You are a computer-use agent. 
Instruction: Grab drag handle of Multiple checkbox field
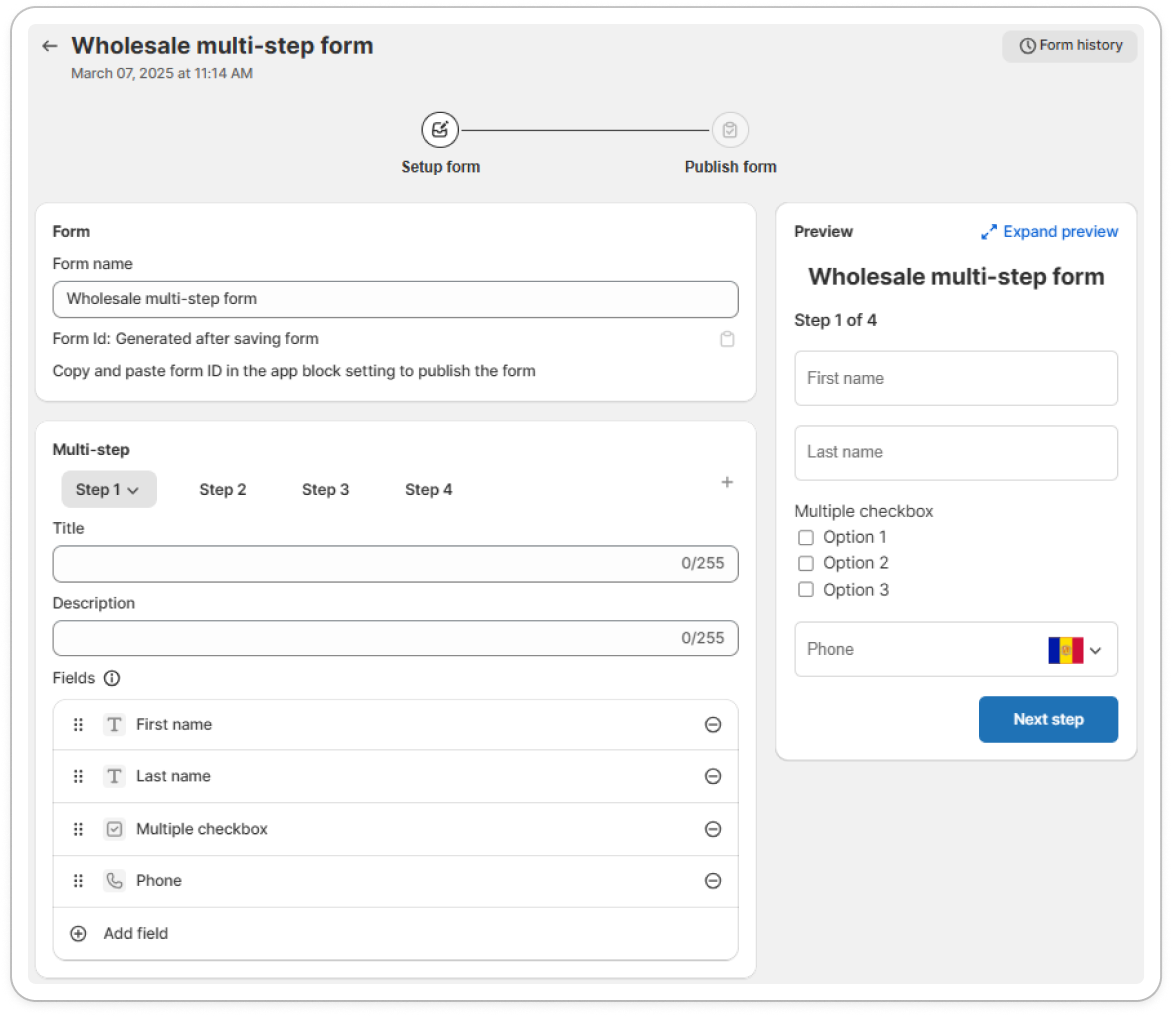78,829
